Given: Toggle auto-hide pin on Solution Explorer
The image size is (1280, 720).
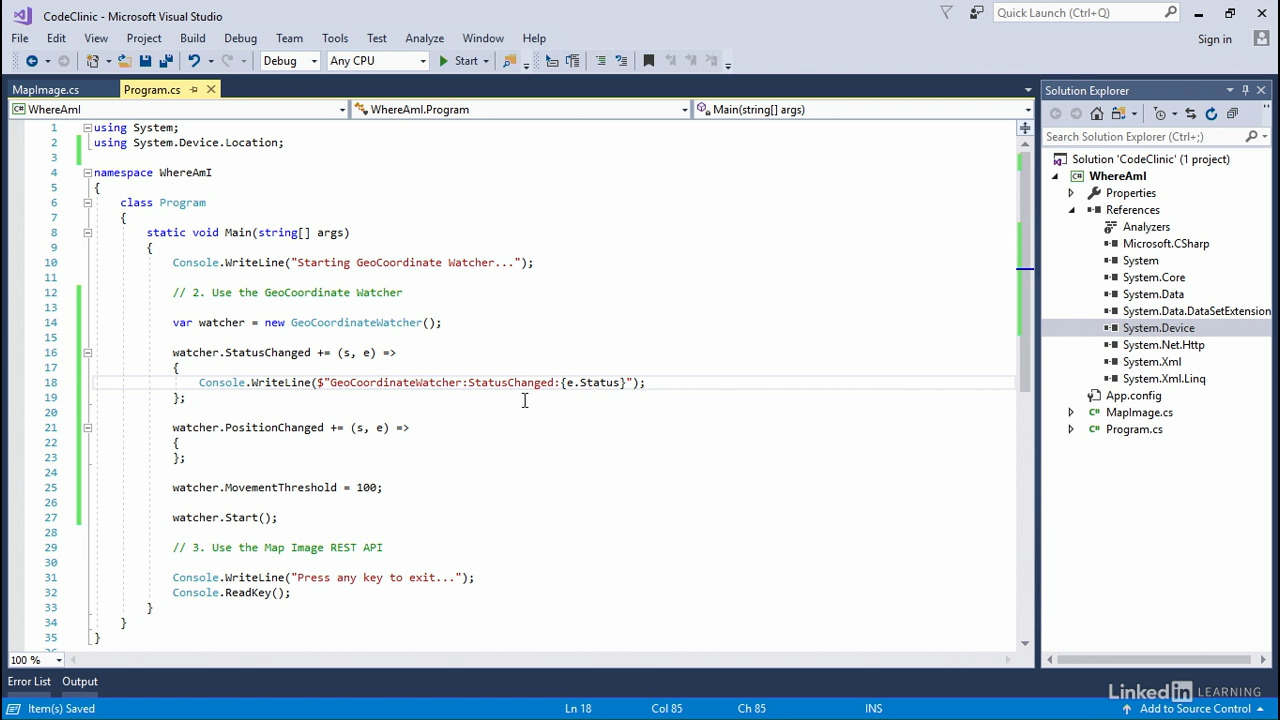Looking at the screenshot, I should tap(1245, 90).
